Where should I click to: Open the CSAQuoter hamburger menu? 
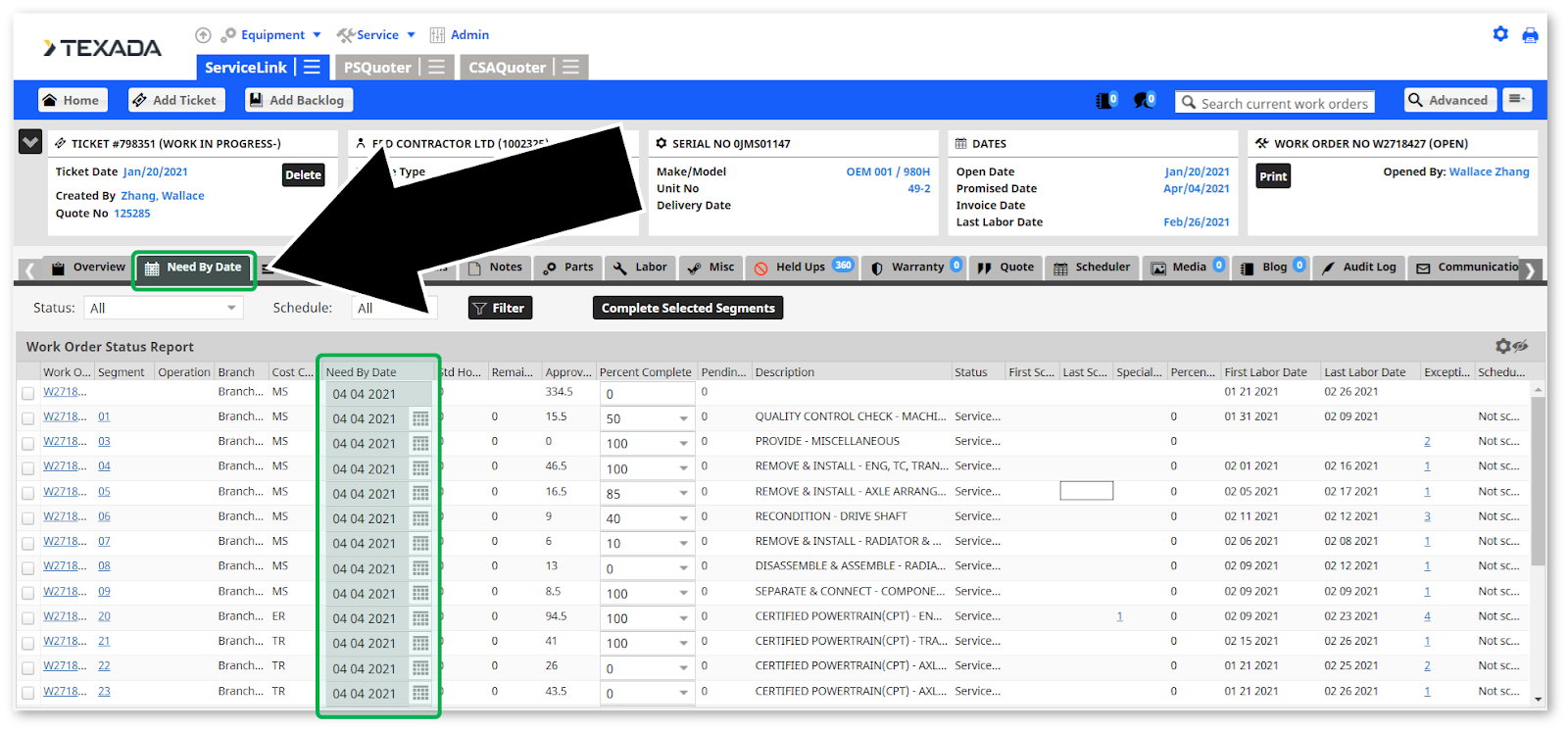[570, 67]
